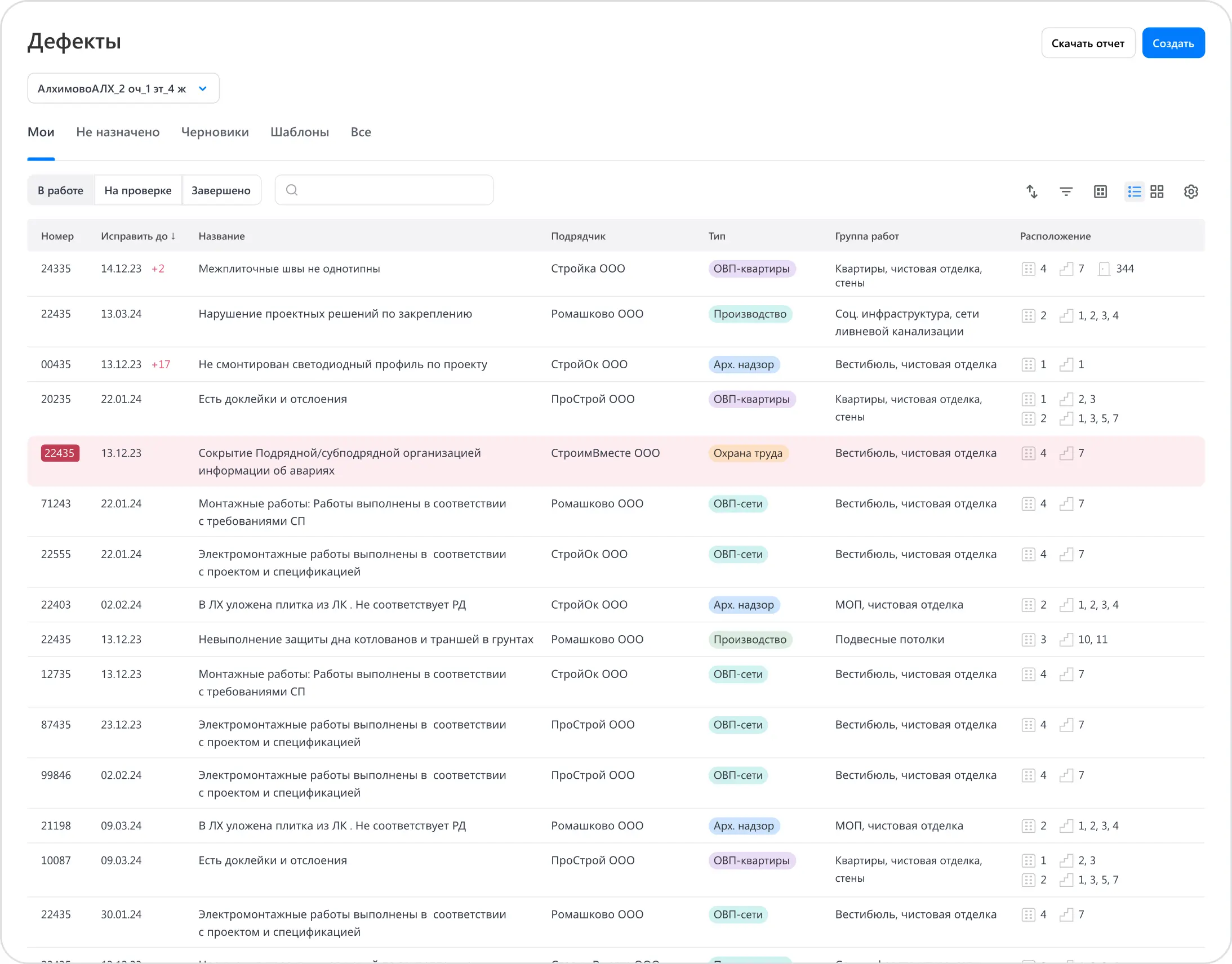This screenshot has width=1232, height=964.
Task: Click floor icon in highlighted row 22435
Action: [1066, 453]
